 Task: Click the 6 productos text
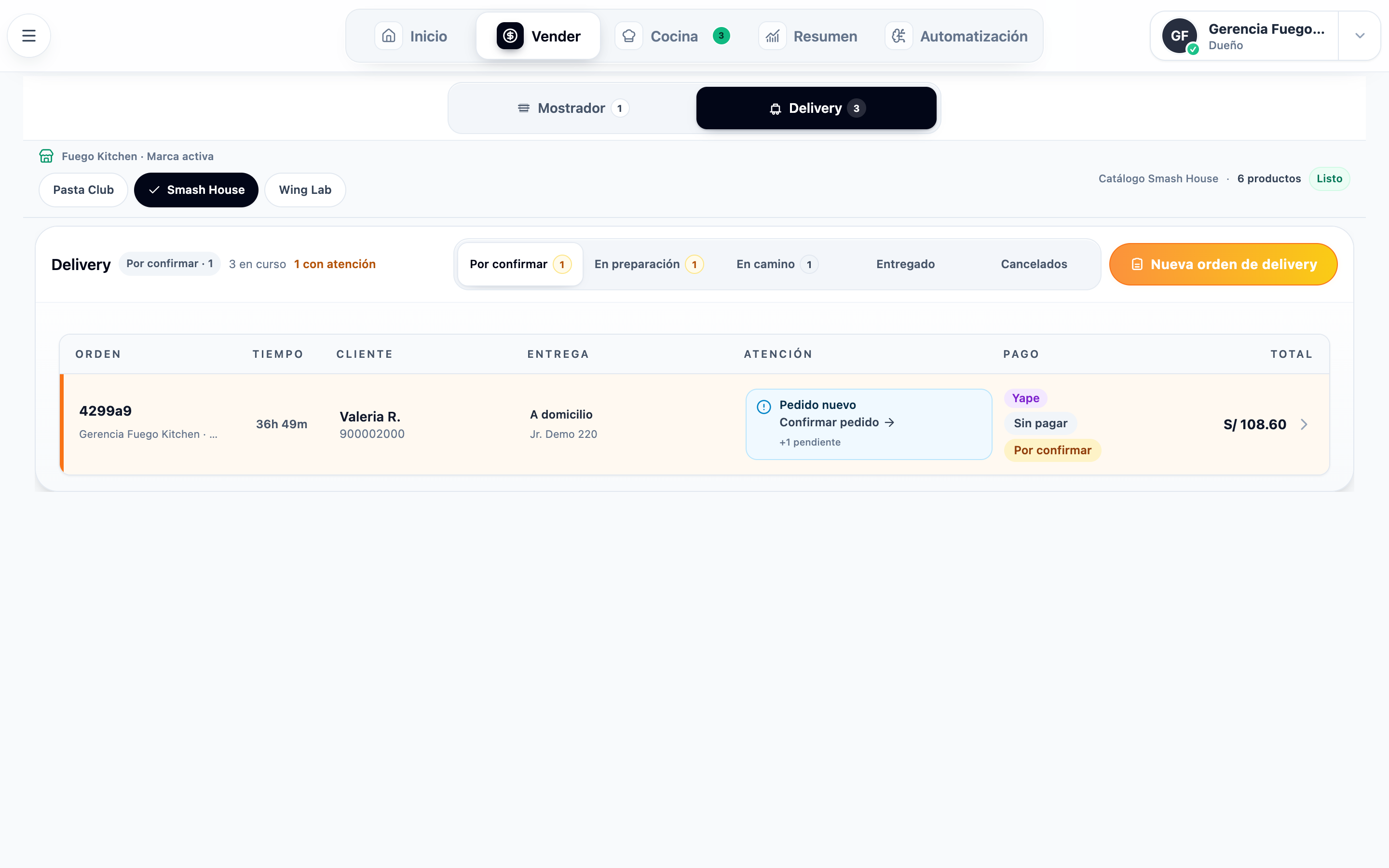pos(1269,178)
